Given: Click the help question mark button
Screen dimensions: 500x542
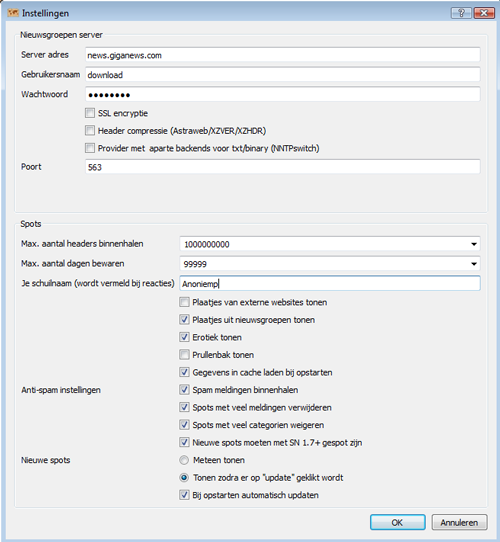Looking at the screenshot, I should [x=461, y=13].
